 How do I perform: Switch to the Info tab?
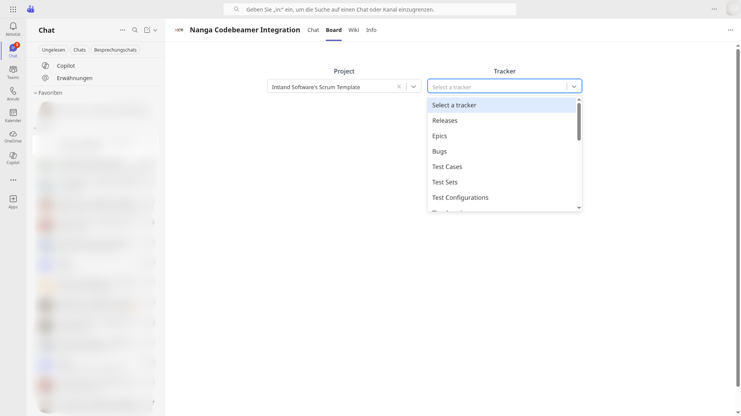point(371,30)
